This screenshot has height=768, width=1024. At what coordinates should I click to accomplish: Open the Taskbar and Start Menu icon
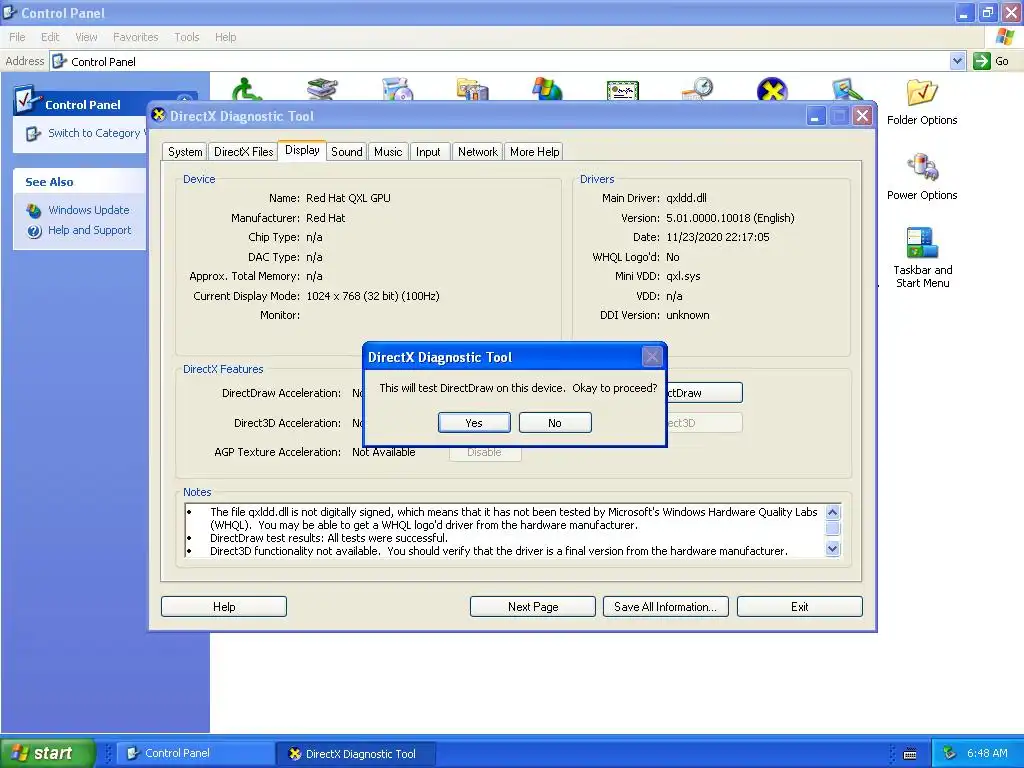(x=922, y=257)
